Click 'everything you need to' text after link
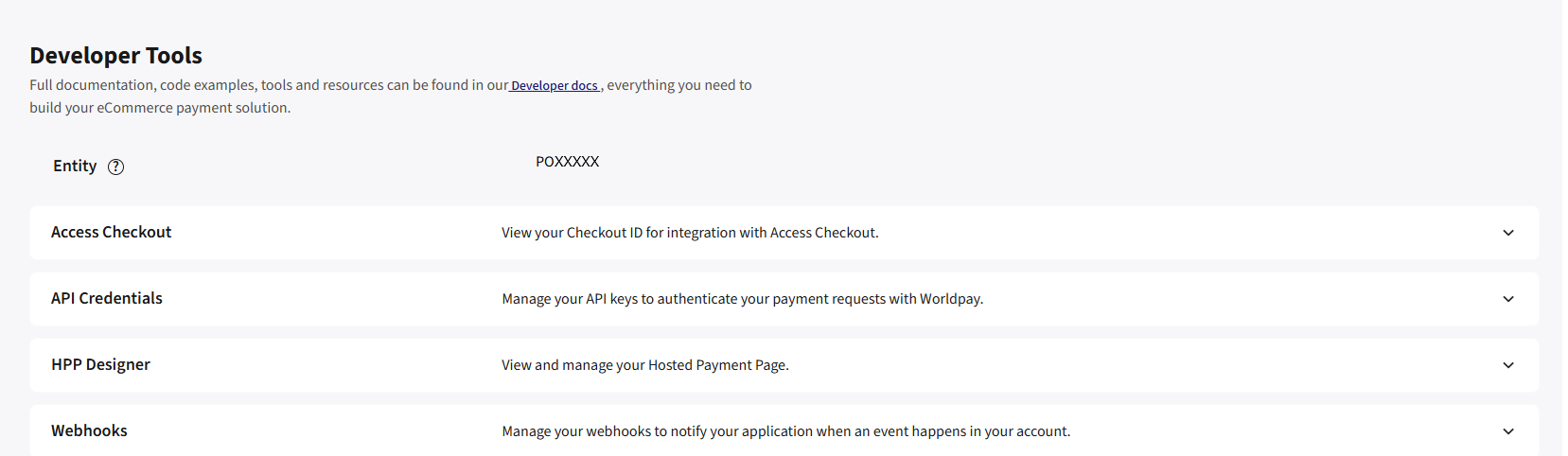Viewport: 1568px width, 456px height. 679,85
